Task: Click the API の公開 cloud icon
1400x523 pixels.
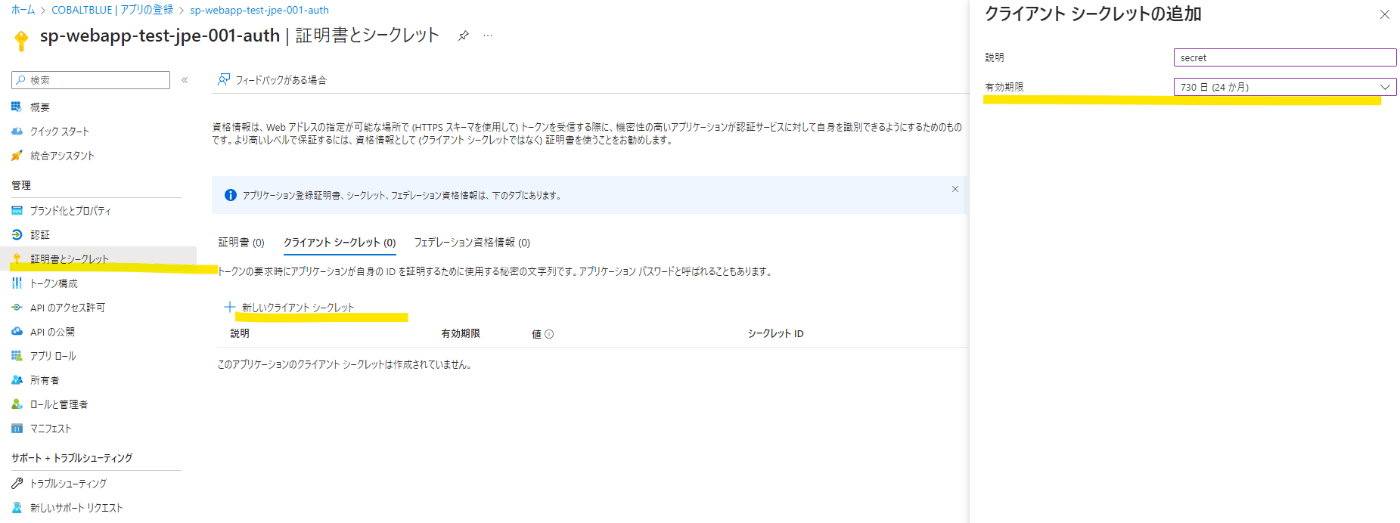Action: click(16, 332)
